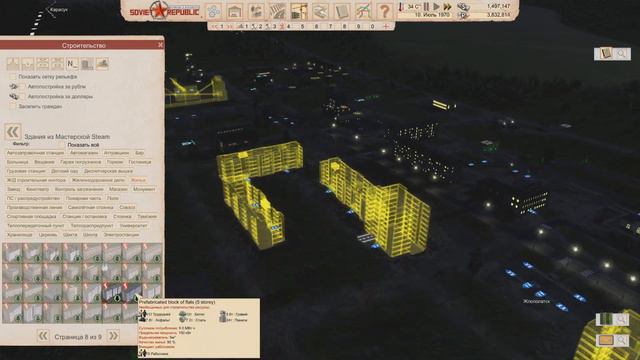
Task: Close the Строительство panel
Action: click(x=160, y=45)
